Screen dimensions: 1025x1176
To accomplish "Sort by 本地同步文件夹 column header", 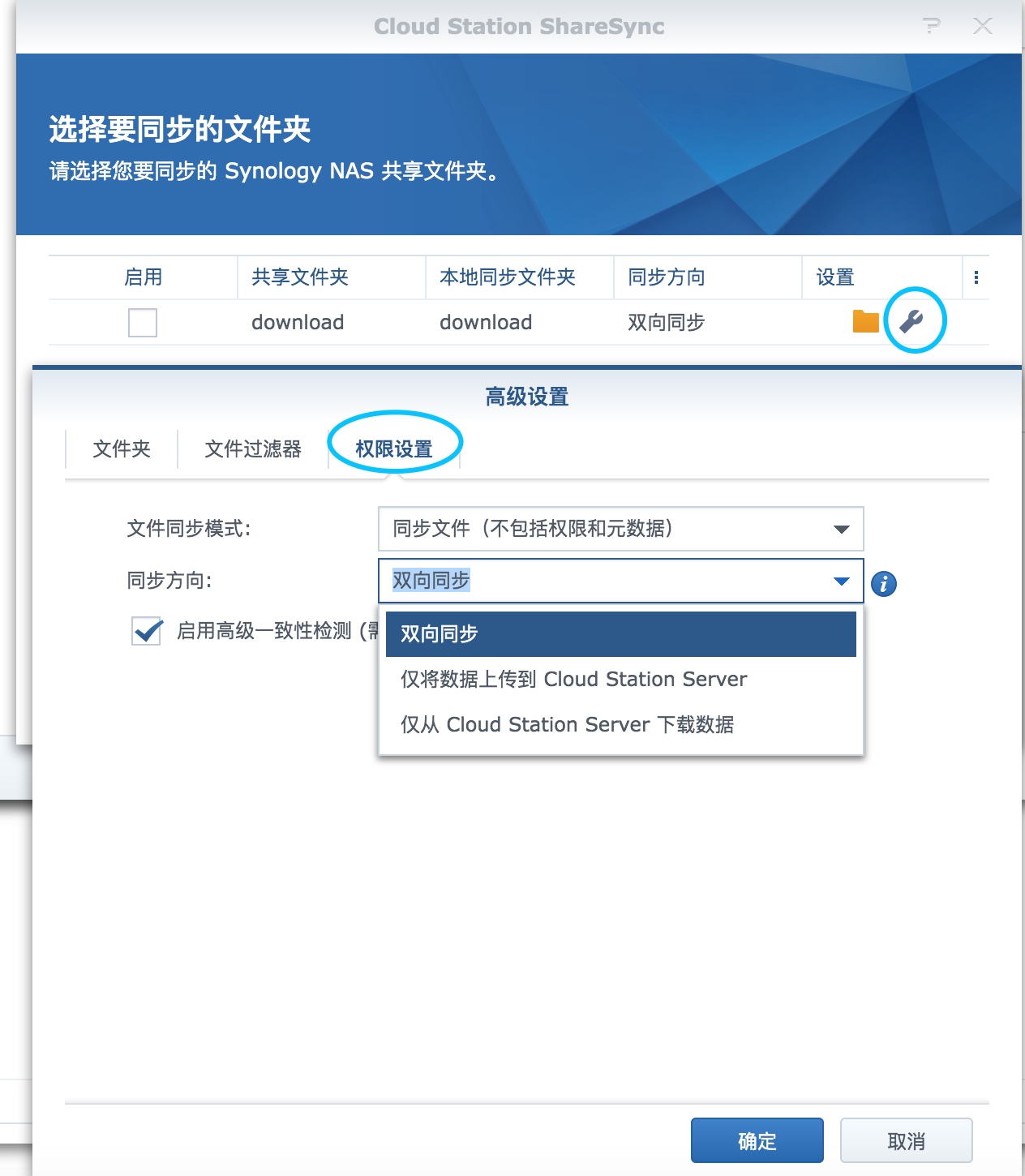I will [x=520, y=277].
